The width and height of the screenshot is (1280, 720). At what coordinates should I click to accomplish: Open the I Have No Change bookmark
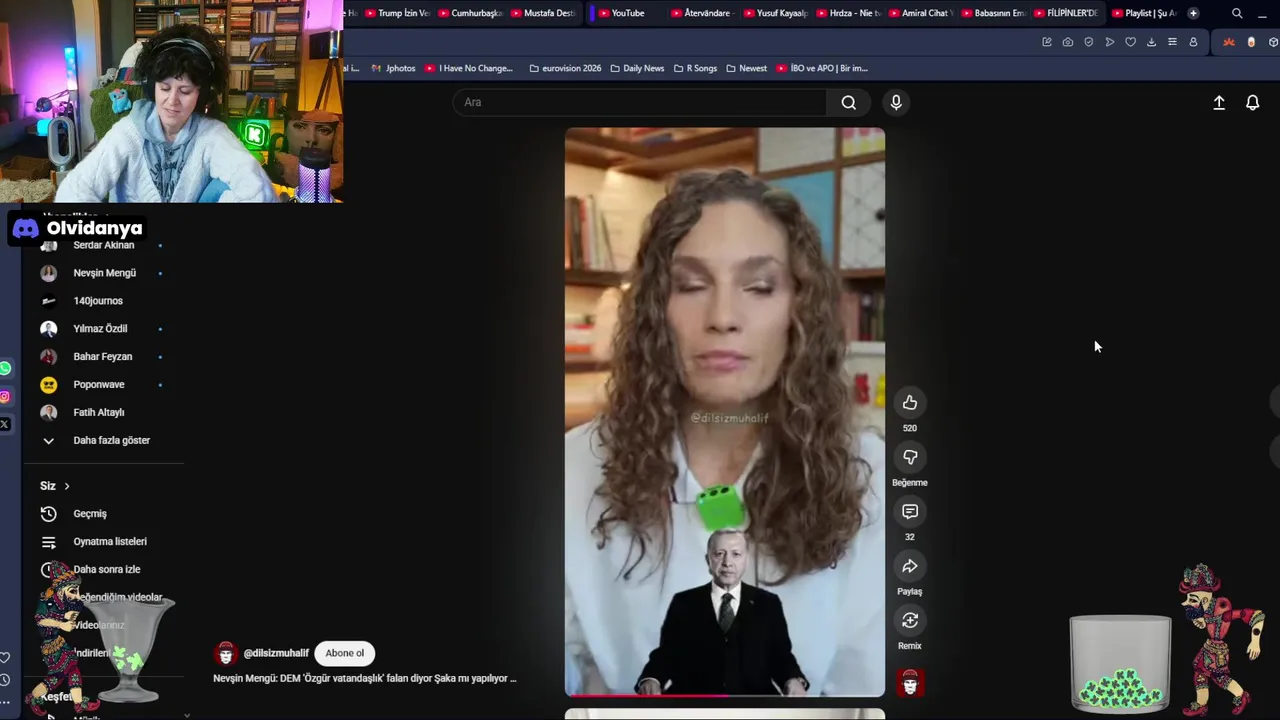click(469, 68)
